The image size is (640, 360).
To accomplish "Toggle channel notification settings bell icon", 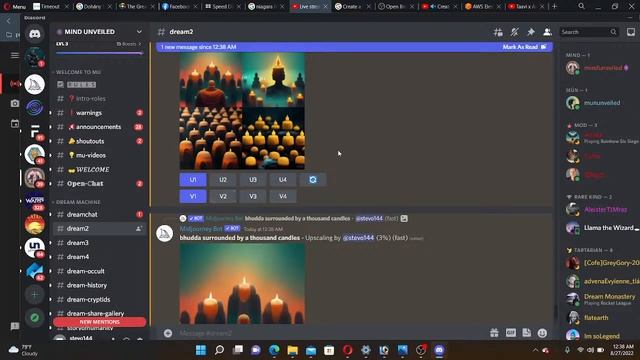I will click(514, 32).
